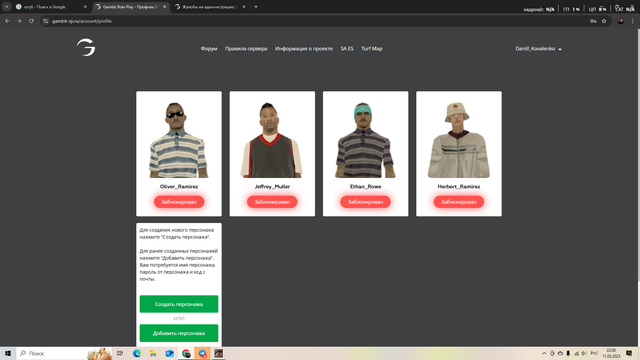Click the taskbar Поиск search box
Screen dimensions: 640x360
(64, 353)
